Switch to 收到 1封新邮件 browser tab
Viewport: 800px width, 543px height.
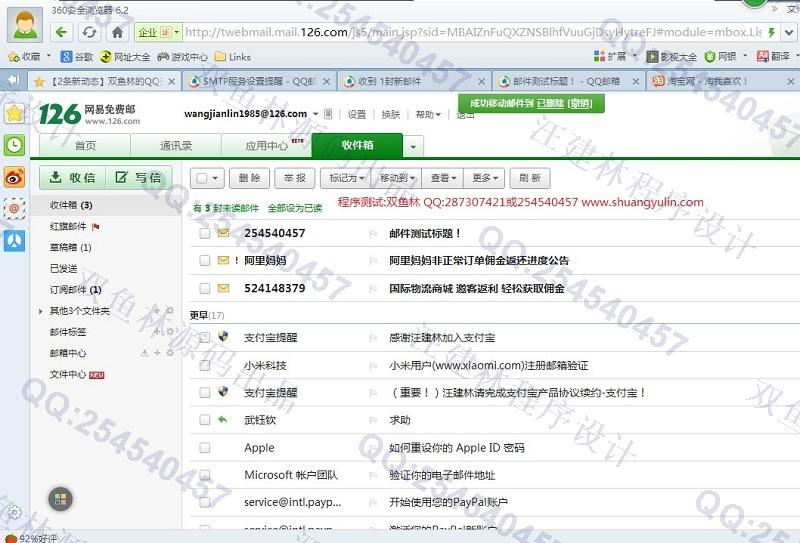(413, 81)
